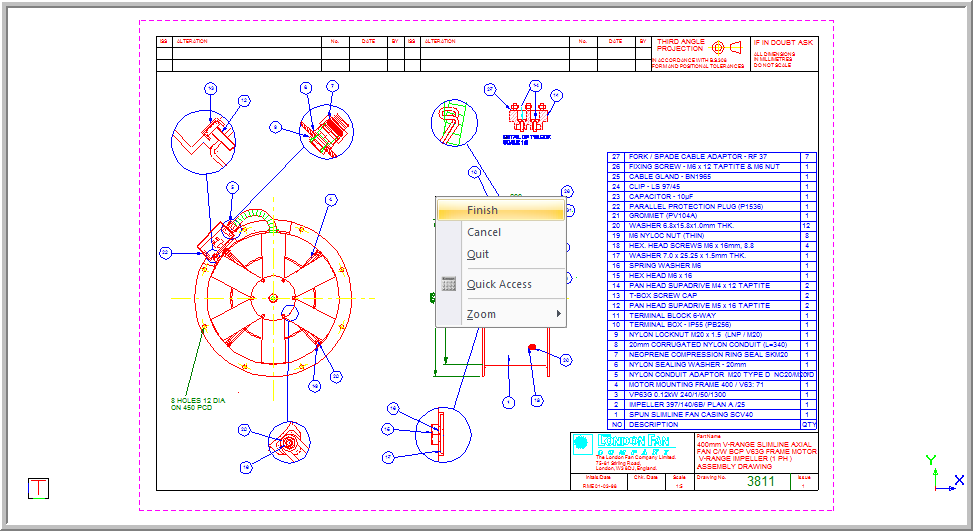Click the IF IN DOUBT ASK text
Screen dimensions: 973x531
(784, 43)
